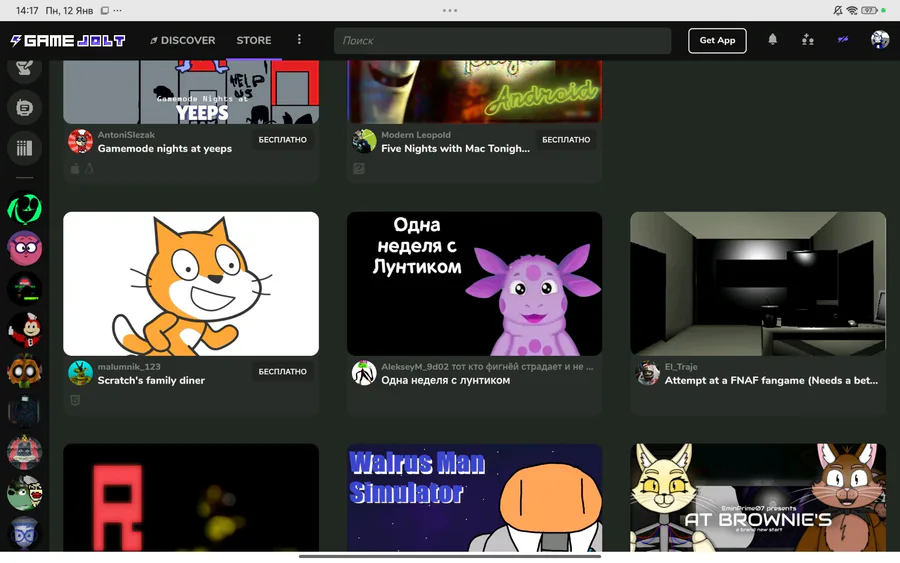
Task: Click БЕСПЛАТНО badge on Gamemode nights at yeeps
Action: click(x=282, y=139)
